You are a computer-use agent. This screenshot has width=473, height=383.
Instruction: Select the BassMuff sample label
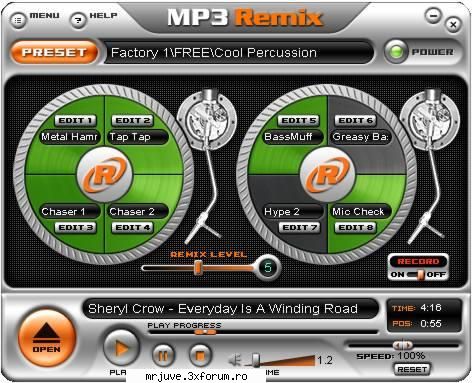pos(293,137)
